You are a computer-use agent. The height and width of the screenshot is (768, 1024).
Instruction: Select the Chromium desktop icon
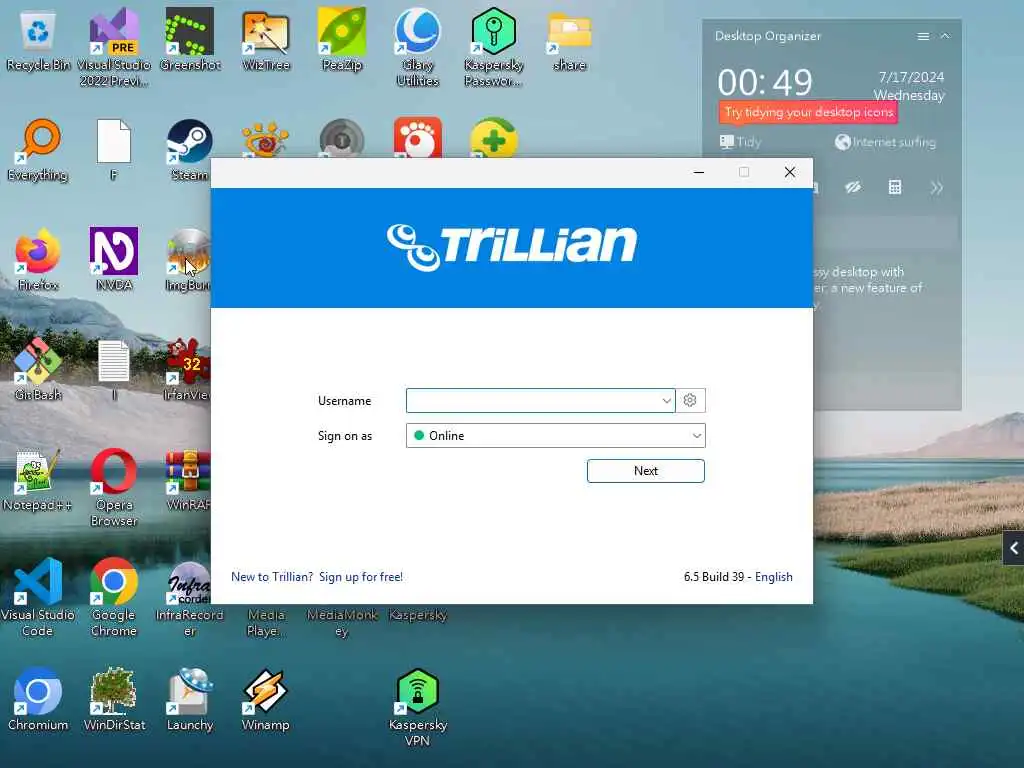click(38, 699)
